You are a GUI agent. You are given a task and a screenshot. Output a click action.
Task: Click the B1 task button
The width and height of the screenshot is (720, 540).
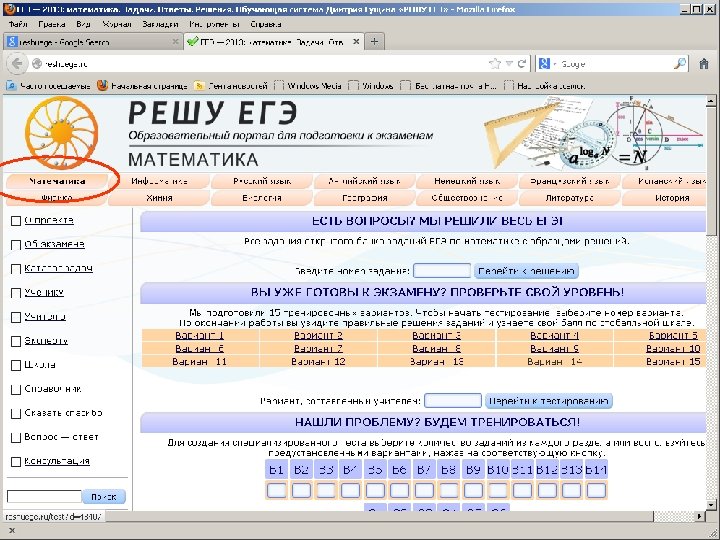click(x=276, y=470)
